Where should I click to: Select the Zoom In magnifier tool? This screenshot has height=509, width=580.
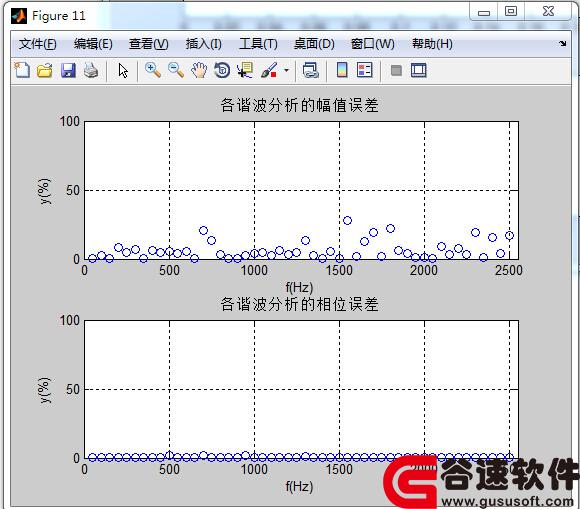[x=152, y=70]
